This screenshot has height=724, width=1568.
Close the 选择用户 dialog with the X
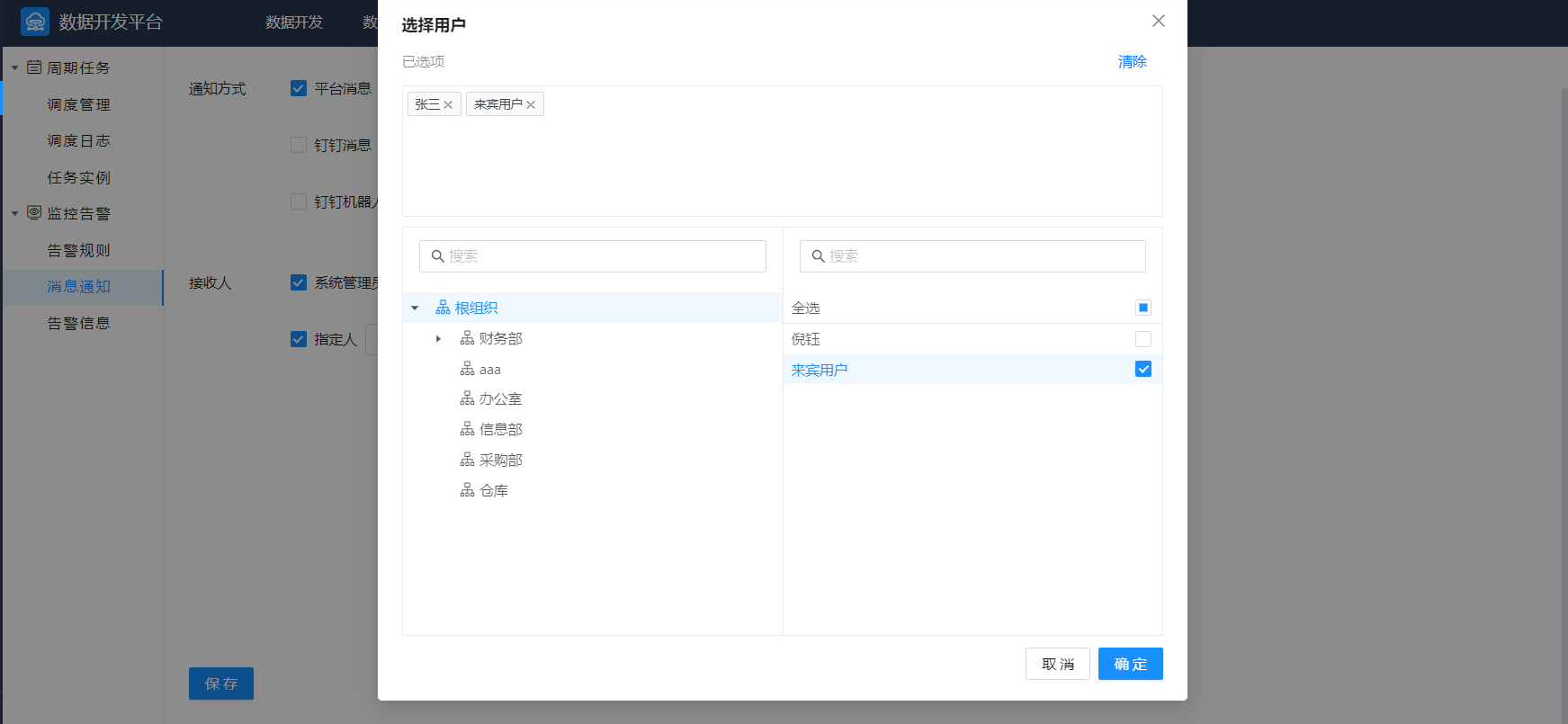[1158, 22]
